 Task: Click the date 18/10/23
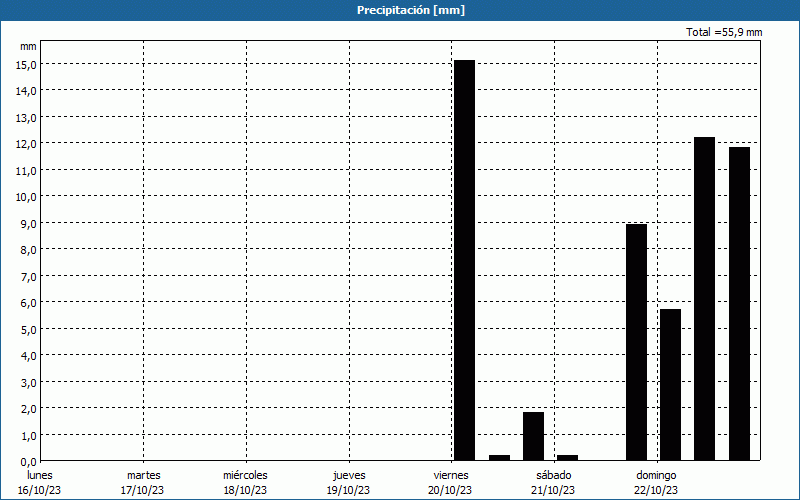245,490
